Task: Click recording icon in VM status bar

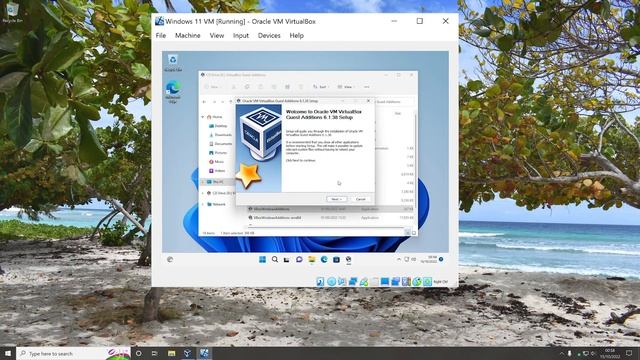Action: point(396,282)
